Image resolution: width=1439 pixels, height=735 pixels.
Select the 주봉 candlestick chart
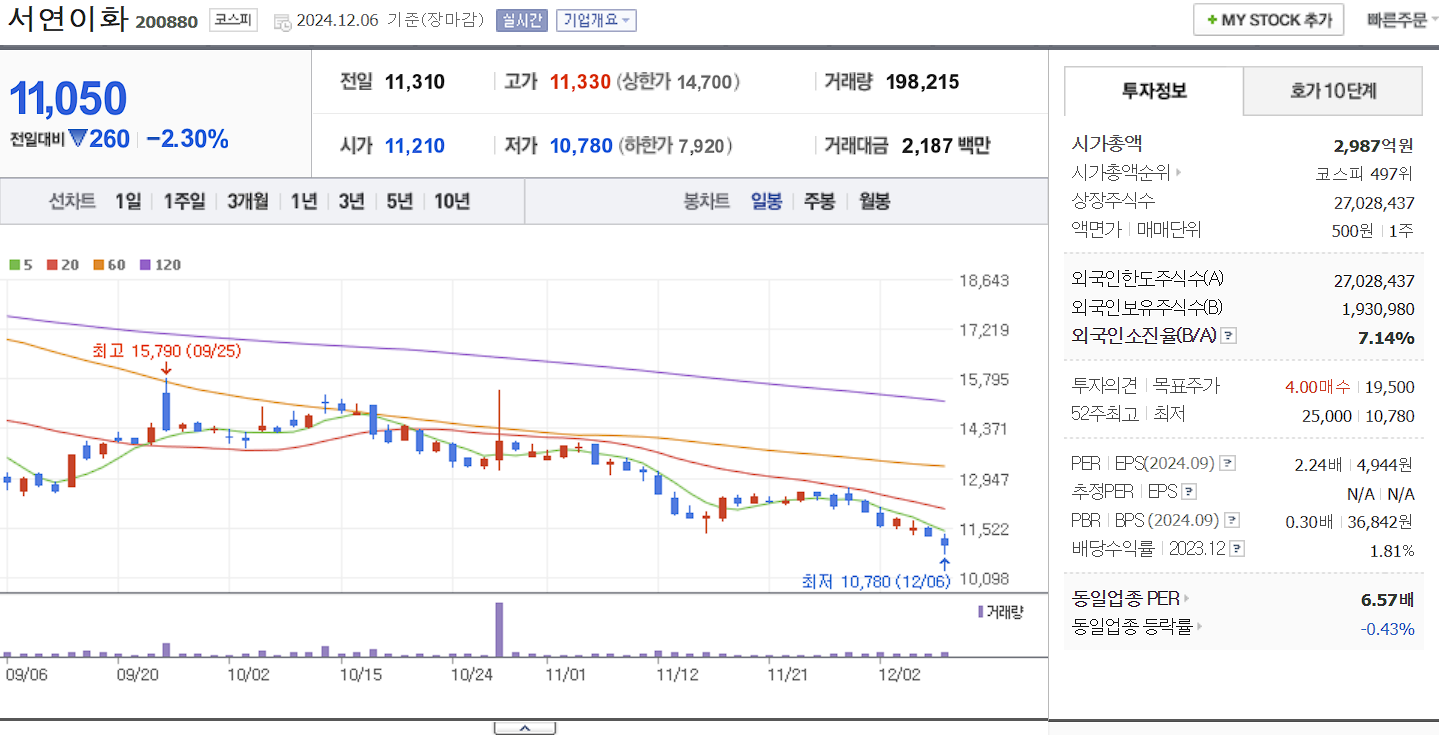click(x=819, y=201)
